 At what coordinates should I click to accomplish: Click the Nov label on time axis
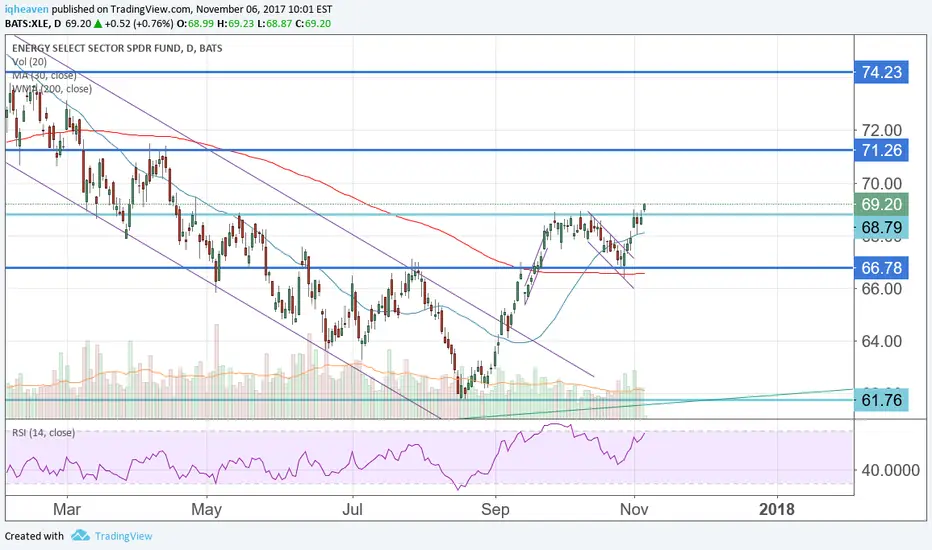click(x=634, y=510)
